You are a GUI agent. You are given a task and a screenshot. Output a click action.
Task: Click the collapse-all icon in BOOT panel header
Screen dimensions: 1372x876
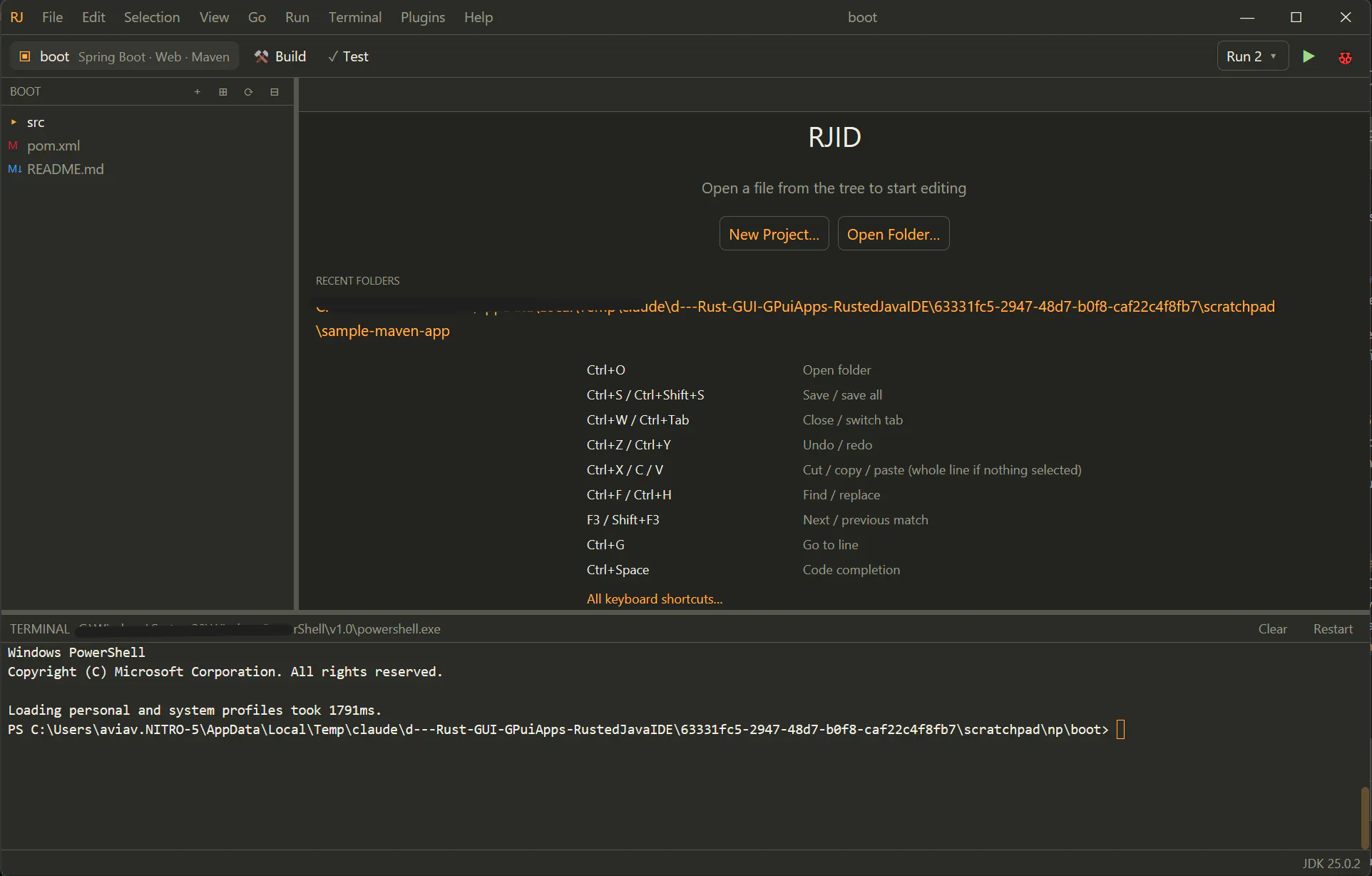tap(275, 91)
